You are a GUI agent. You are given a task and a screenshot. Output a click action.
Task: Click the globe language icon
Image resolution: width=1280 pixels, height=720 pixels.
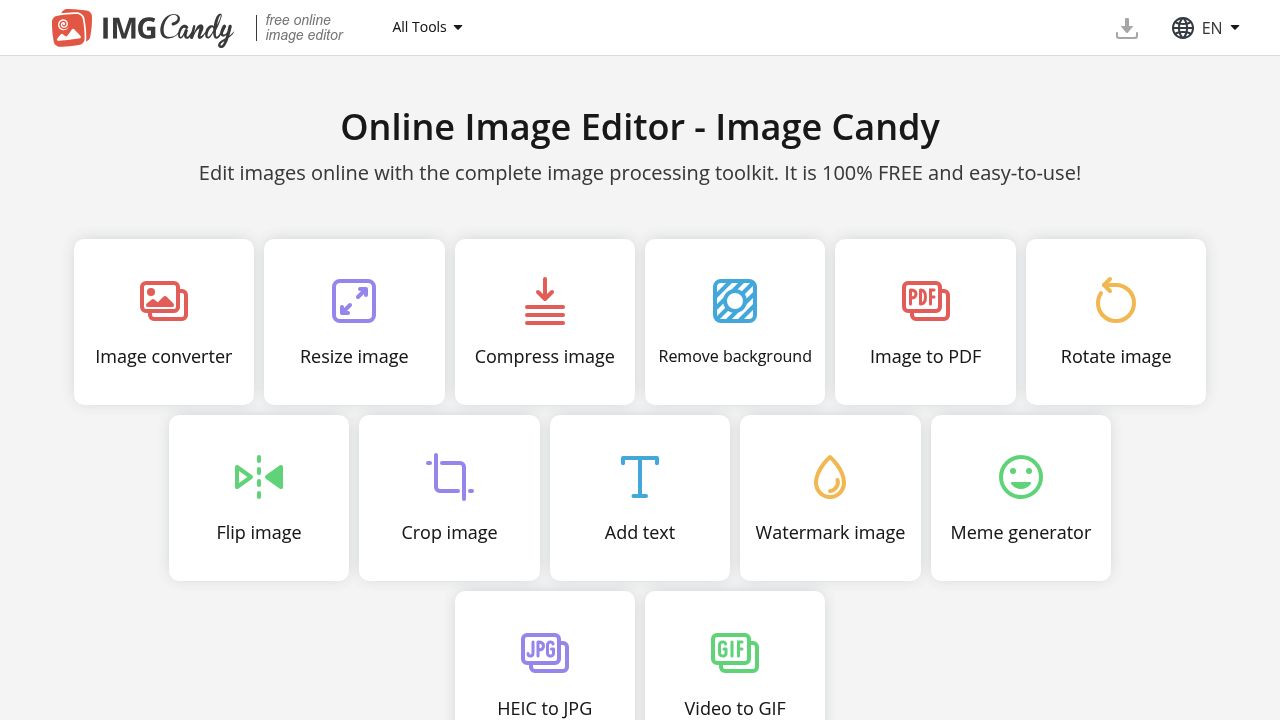pos(1183,28)
